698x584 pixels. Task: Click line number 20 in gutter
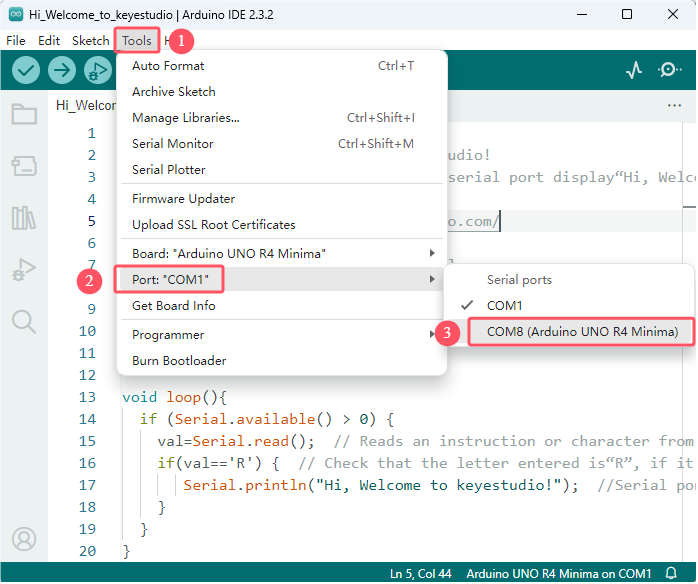pos(88,552)
